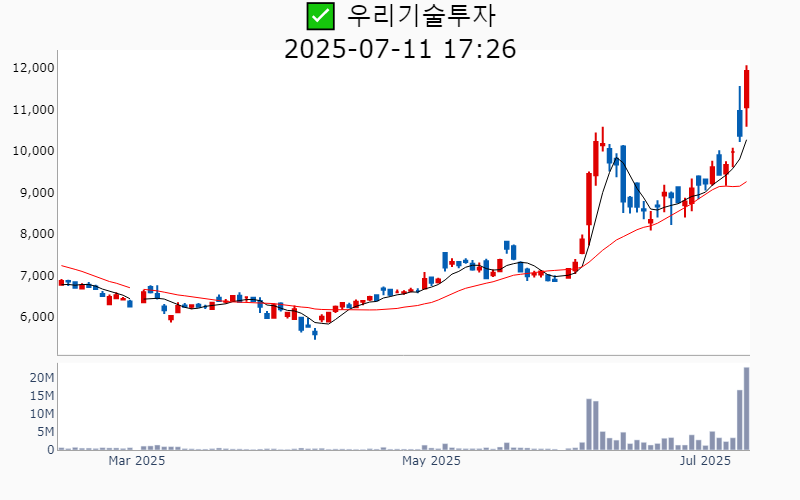This screenshot has height=500, width=800.
Task: Click the 9,000 price axis label
Action: pos(36,193)
